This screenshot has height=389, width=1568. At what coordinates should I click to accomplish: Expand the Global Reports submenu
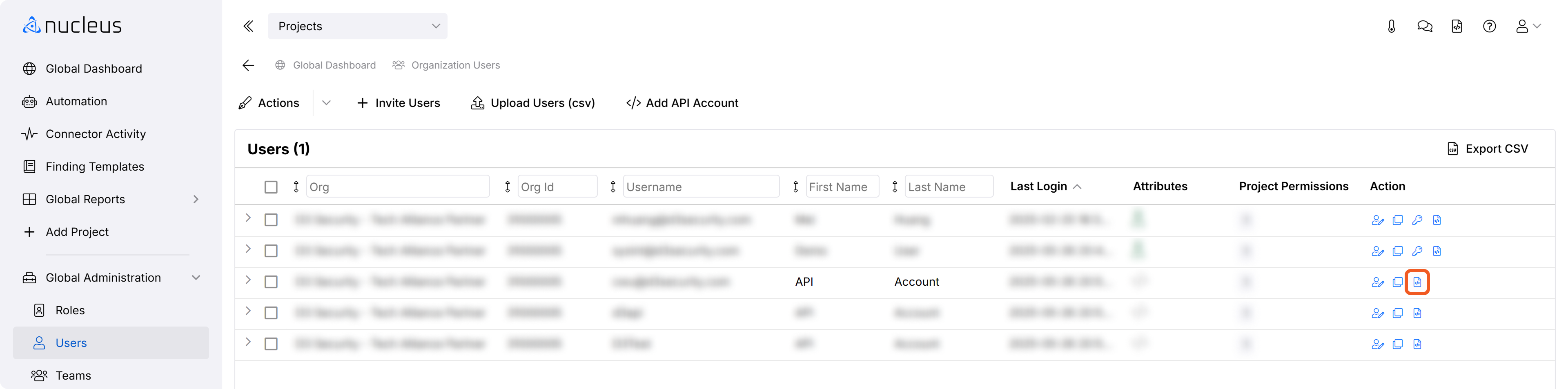pyautogui.click(x=196, y=199)
